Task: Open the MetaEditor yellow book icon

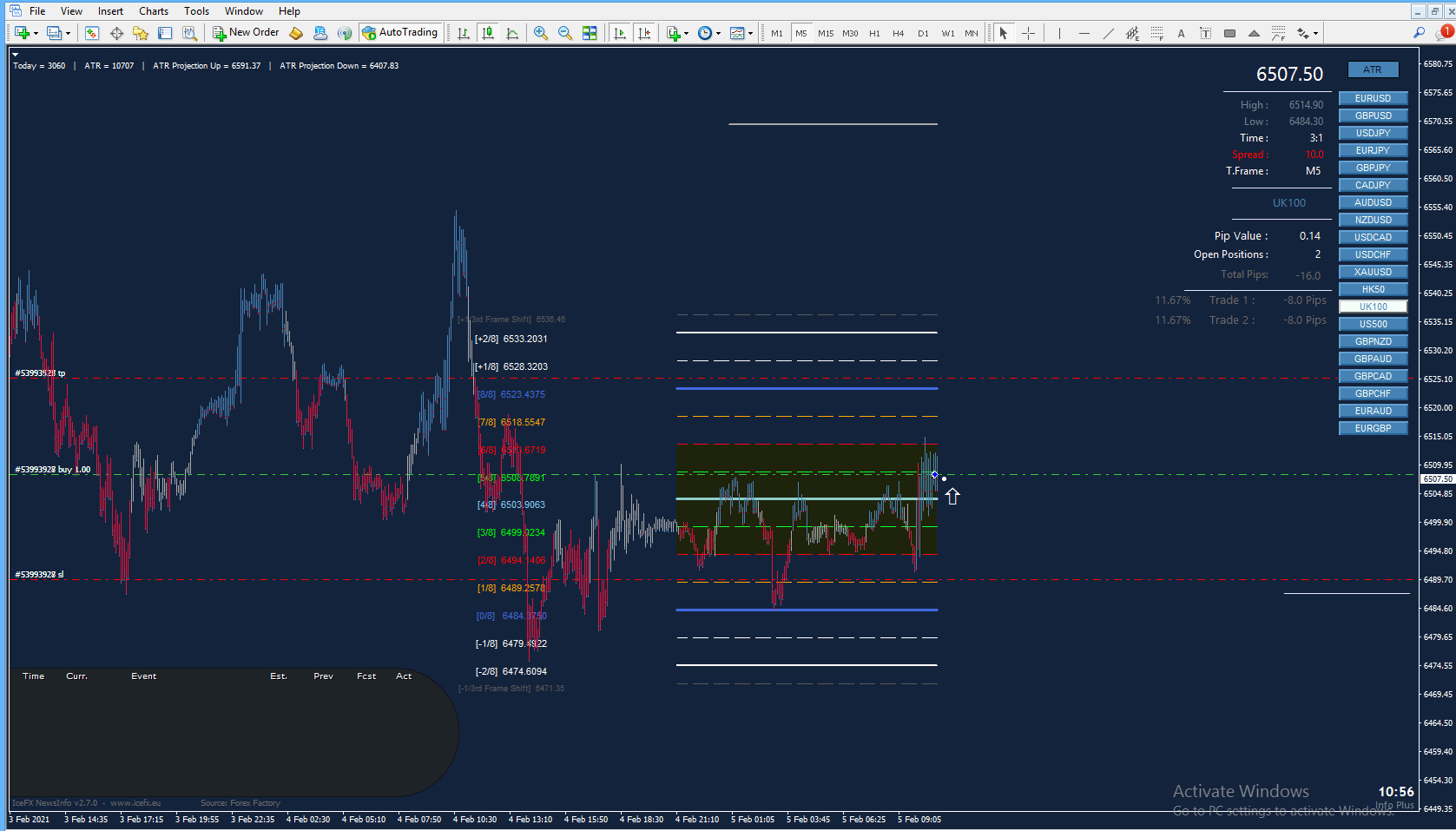Action: pyautogui.click(x=296, y=33)
